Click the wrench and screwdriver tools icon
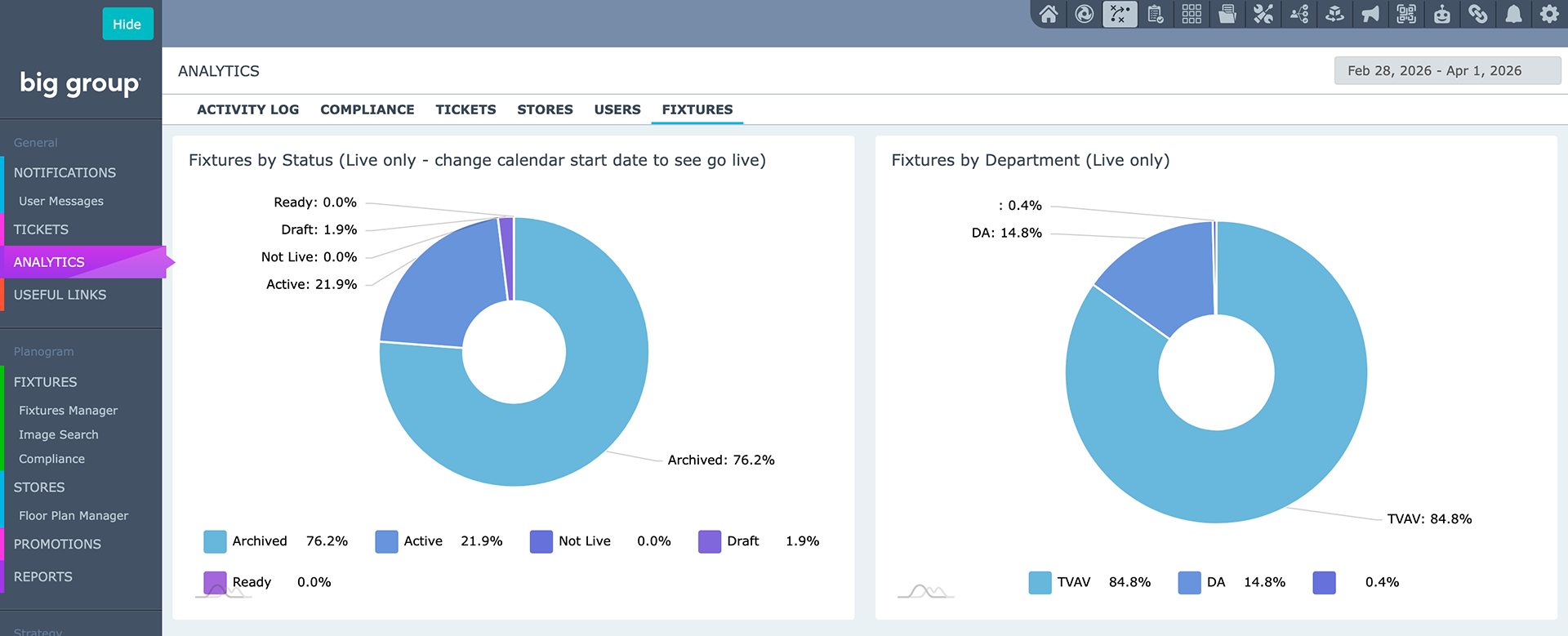The image size is (1568, 636). (1263, 14)
